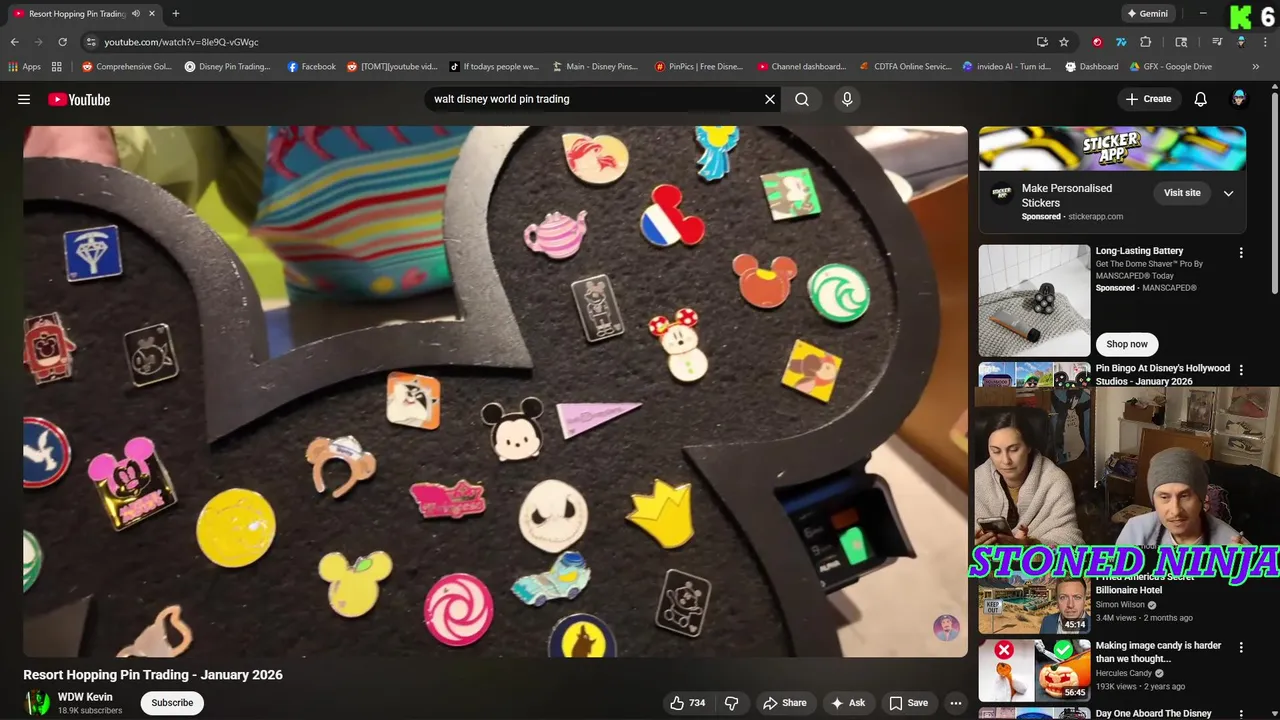1280x720 pixels.
Task: Open the 7tv extension icon
Action: 1121,42
